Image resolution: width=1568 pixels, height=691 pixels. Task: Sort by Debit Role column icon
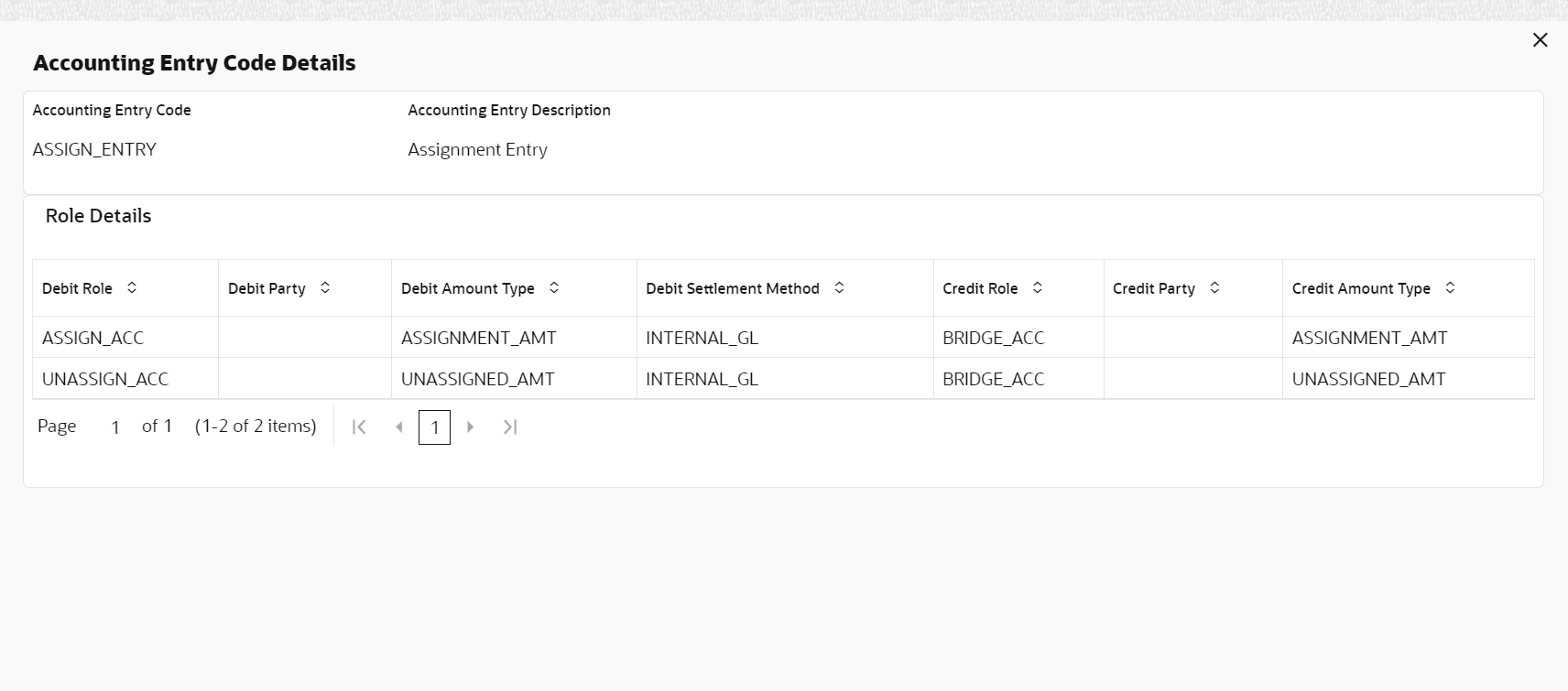point(132,288)
